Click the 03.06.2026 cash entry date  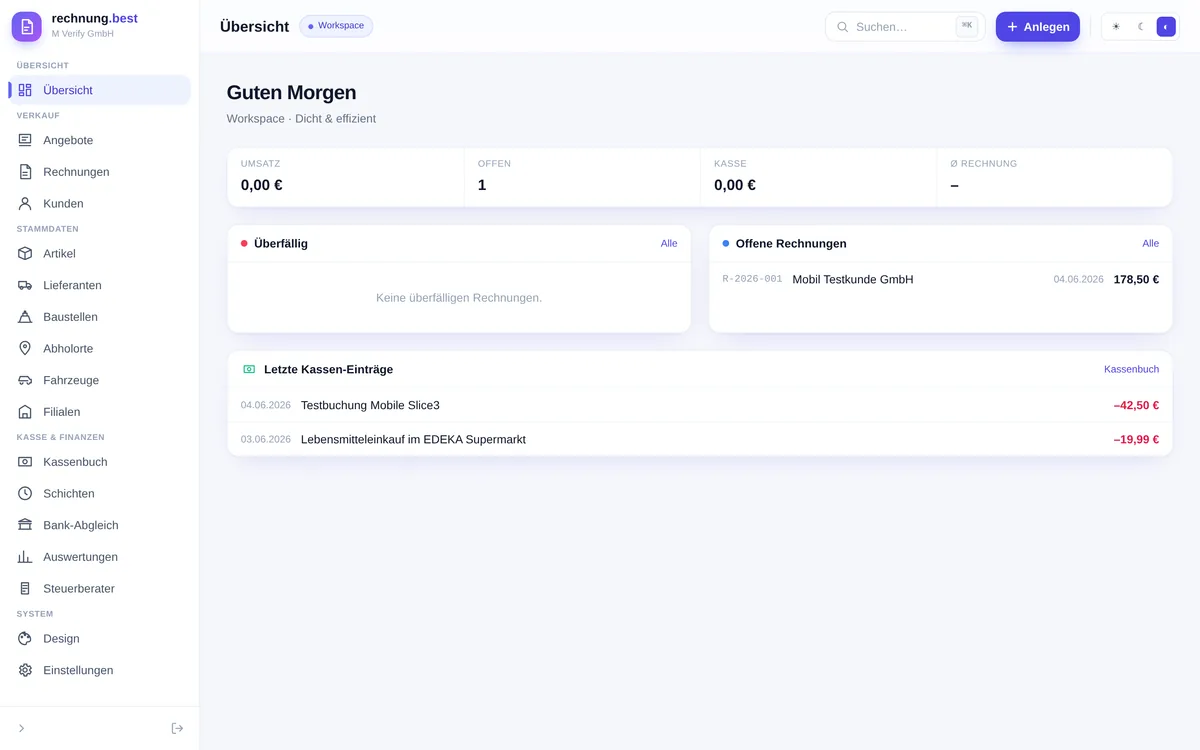click(266, 439)
